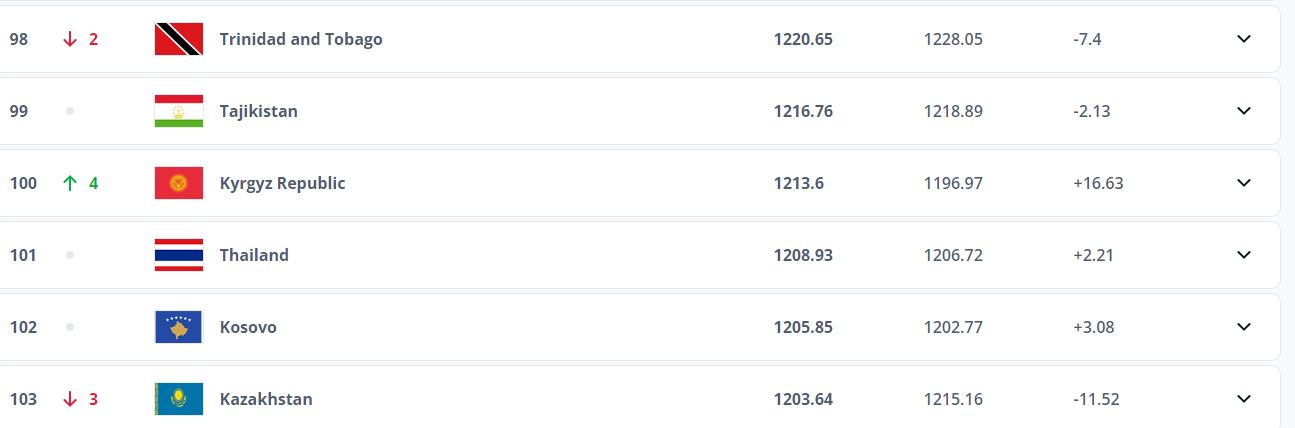Viewport: 1295px width, 428px height.
Task: Click the red down arrow beside rank 98
Action: (70, 39)
